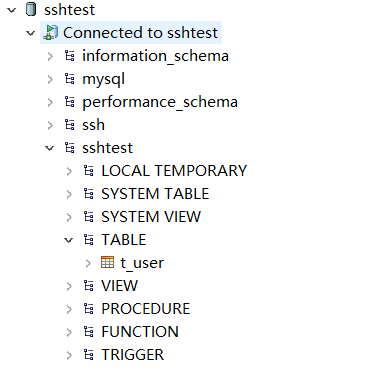Select the VIEW tree item label

click(x=119, y=286)
